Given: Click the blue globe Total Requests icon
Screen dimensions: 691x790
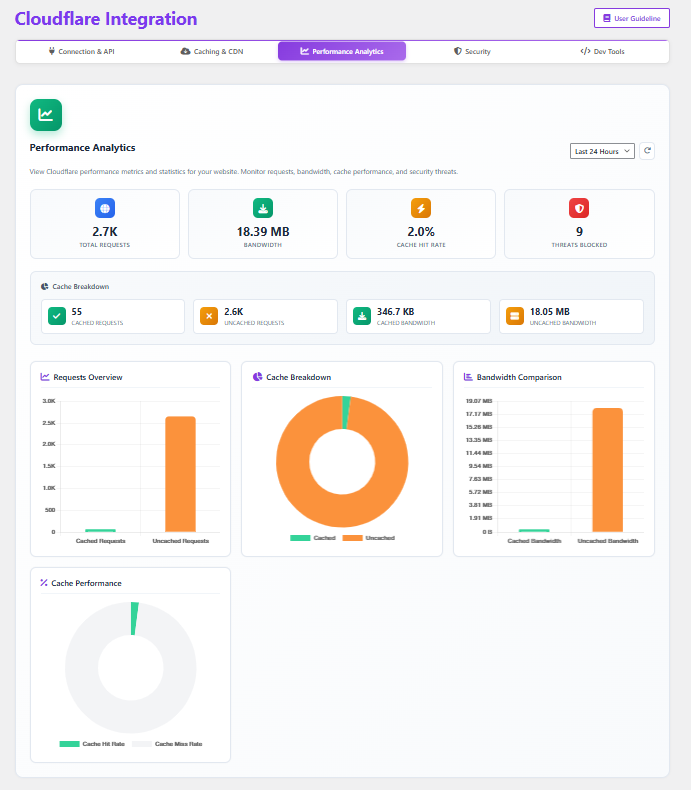Looking at the screenshot, I should [x=105, y=208].
